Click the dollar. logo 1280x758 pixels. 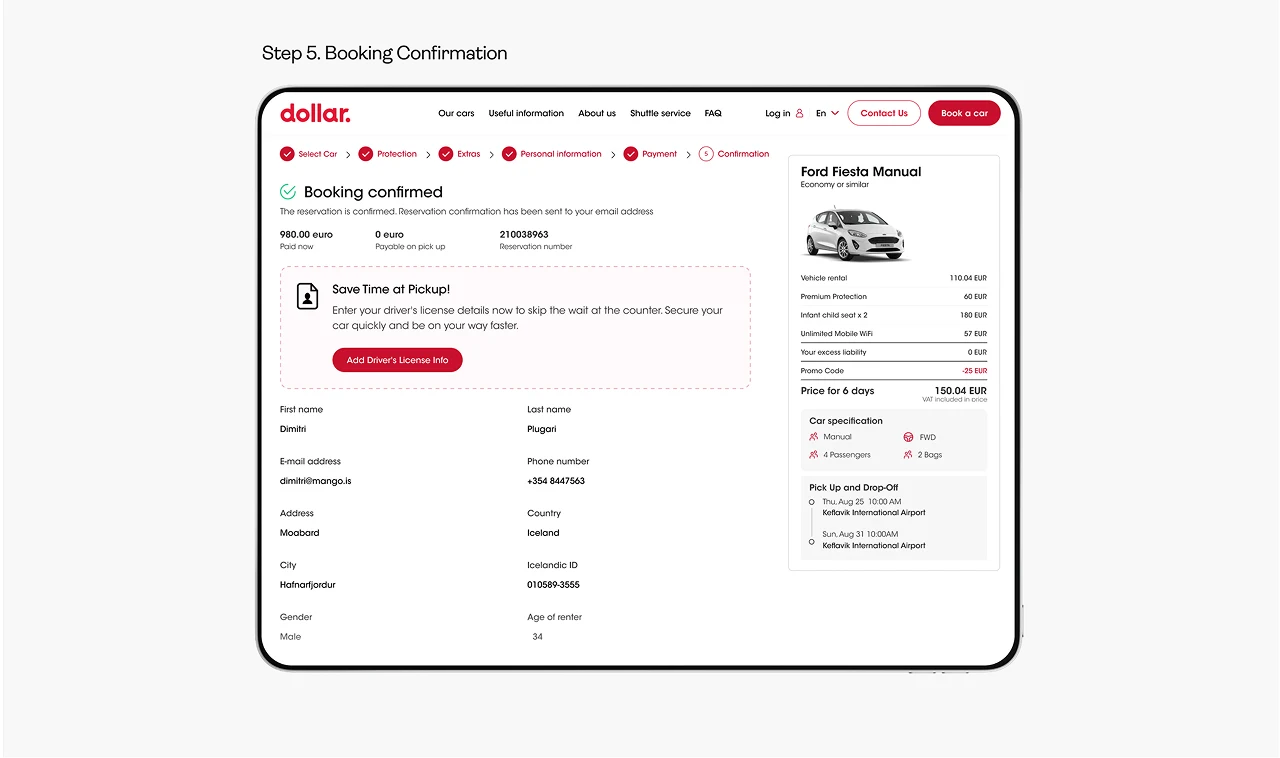[x=315, y=113]
